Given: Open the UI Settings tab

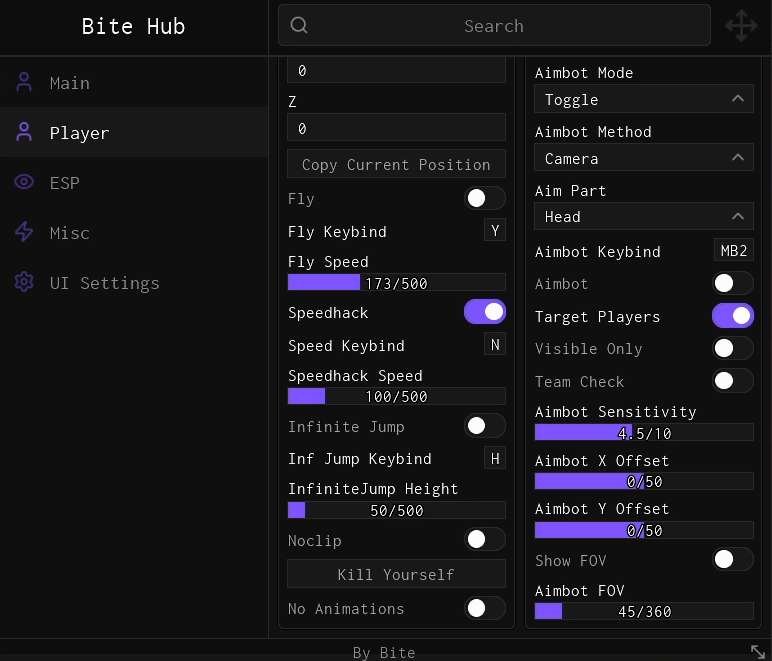Looking at the screenshot, I should [104, 283].
